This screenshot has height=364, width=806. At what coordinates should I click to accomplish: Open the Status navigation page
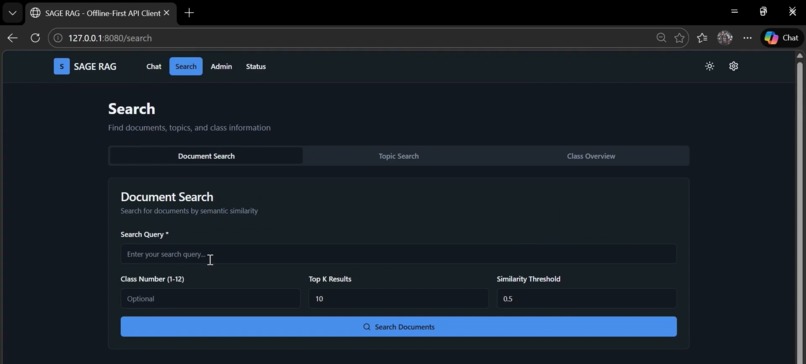255,66
